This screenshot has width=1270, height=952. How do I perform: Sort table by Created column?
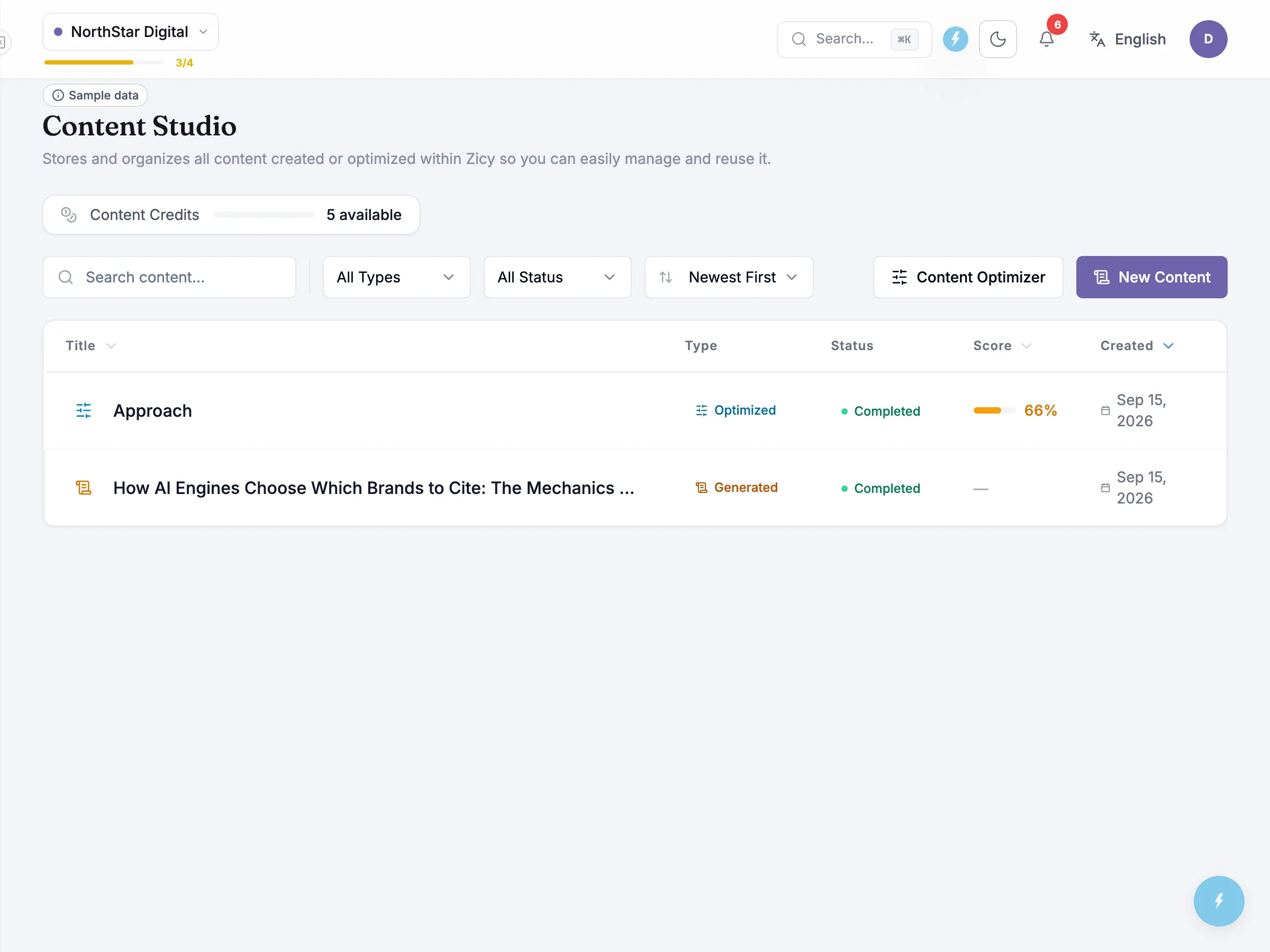[x=1137, y=345]
